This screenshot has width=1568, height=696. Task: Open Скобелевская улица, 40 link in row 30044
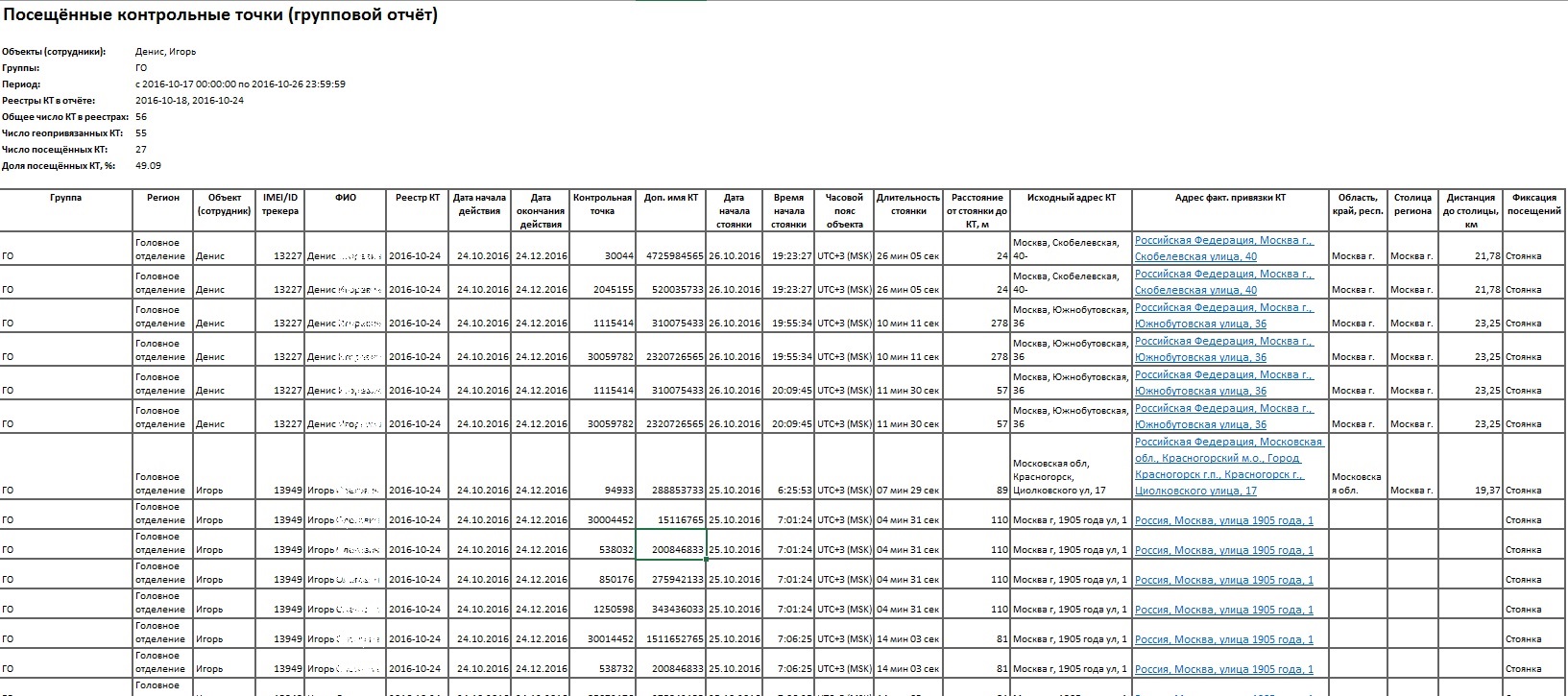point(1223,249)
